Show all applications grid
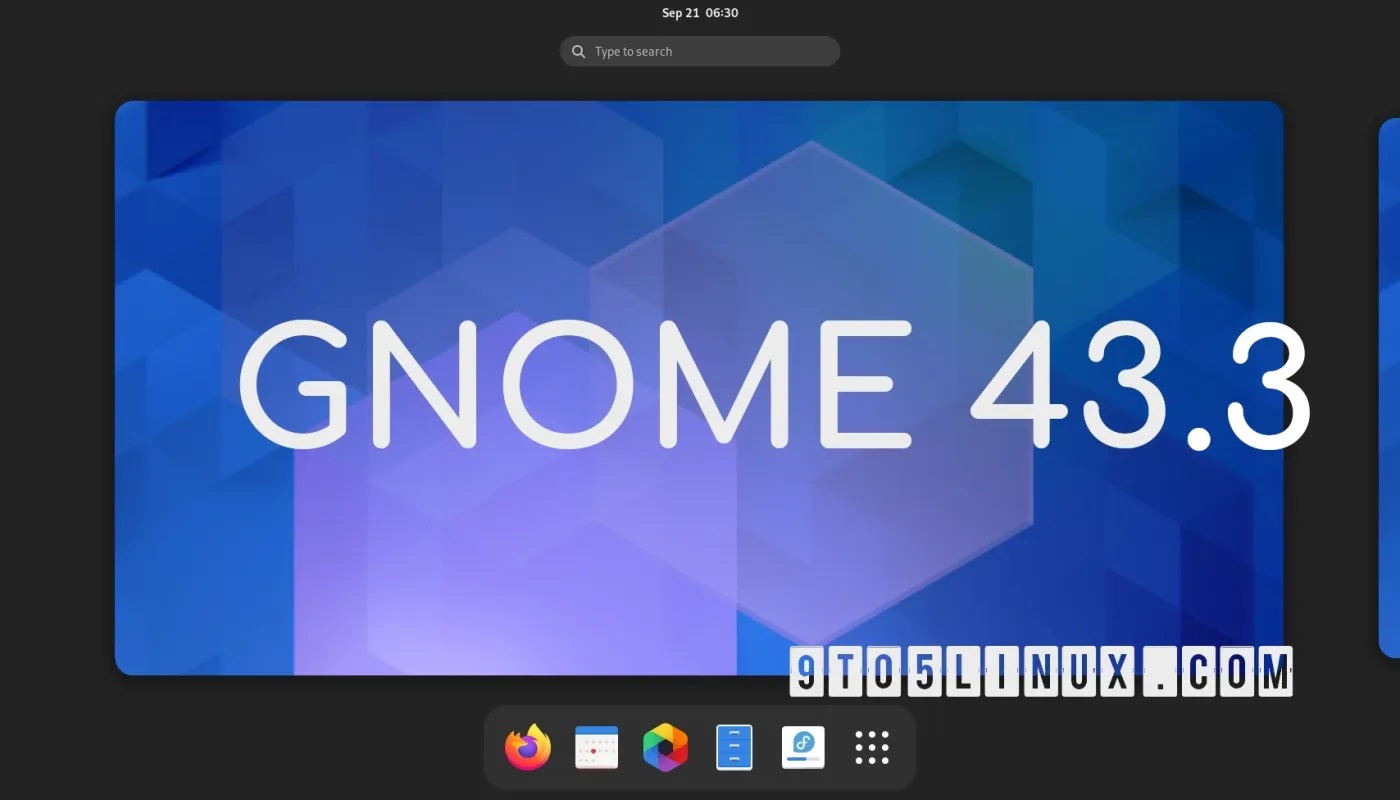The width and height of the screenshot is (1400, 800). point(872,747)
